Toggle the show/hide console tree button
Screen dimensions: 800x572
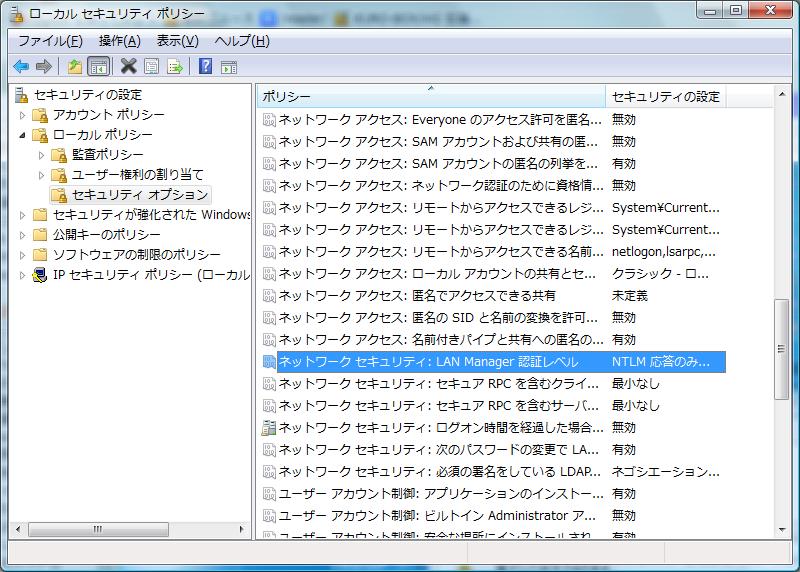(99, 67)
